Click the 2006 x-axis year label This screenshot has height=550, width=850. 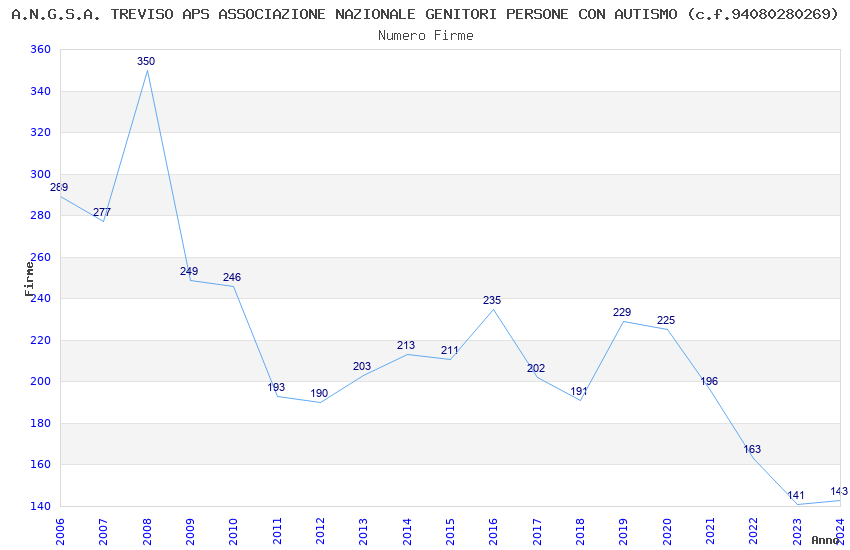click(60, 532)
